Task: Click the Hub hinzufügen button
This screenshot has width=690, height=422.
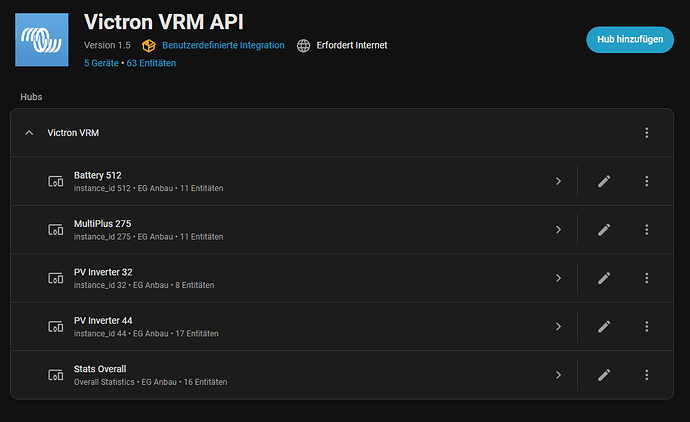Action: click(629, 40)
